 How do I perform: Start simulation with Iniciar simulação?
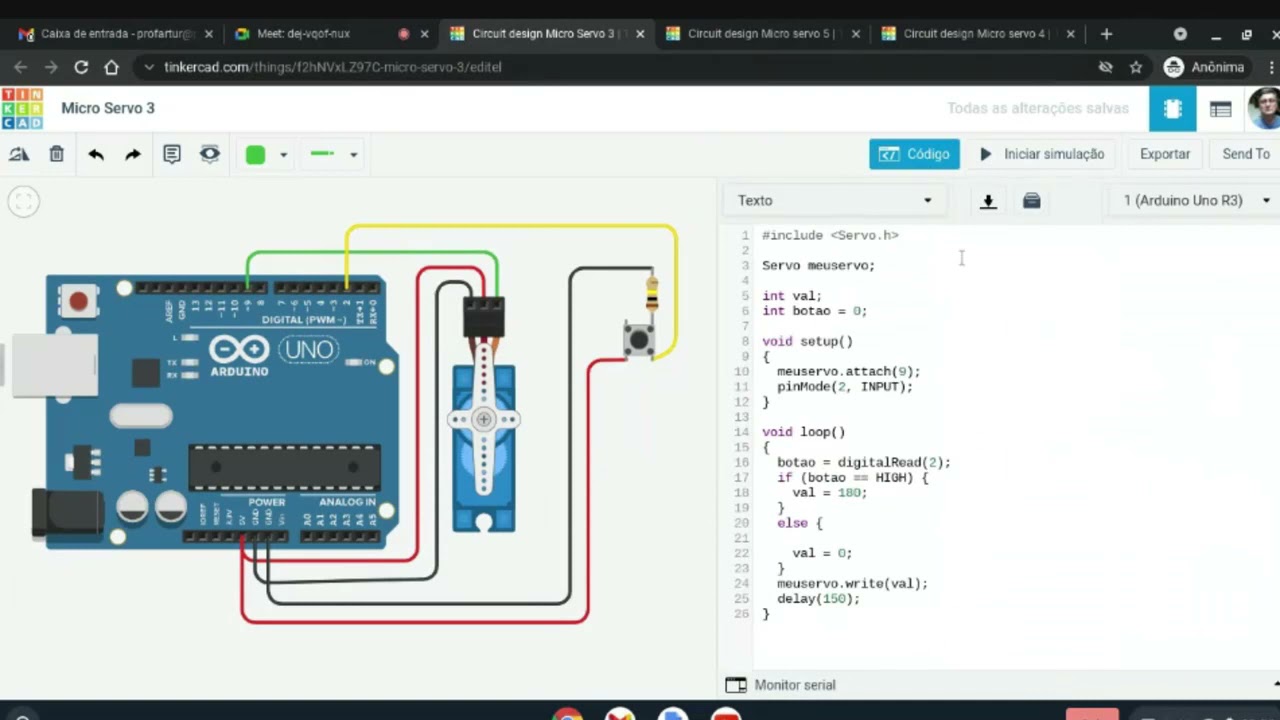[1042, 154]
